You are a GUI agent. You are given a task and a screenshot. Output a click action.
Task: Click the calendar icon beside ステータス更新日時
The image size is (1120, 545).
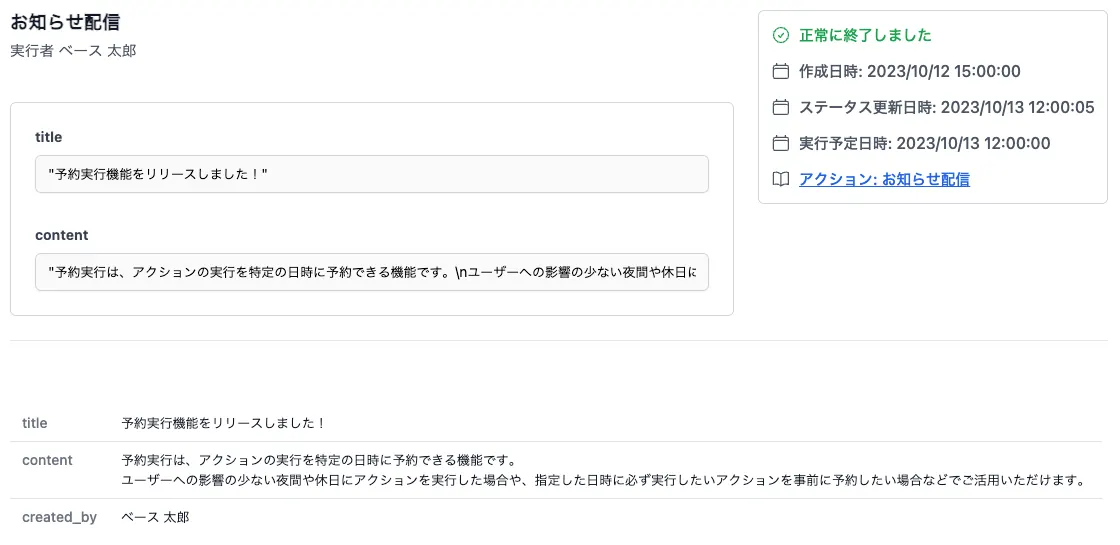pos(781,107)
